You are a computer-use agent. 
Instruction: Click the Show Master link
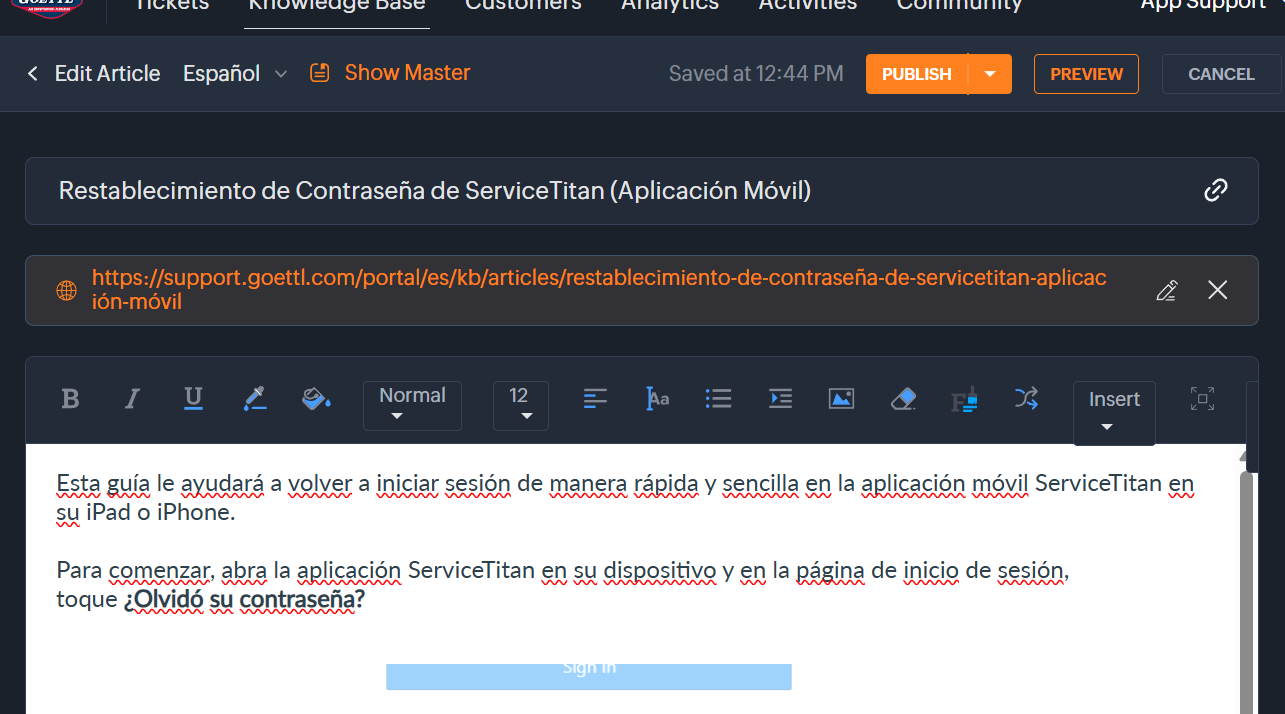pyautogui.click(x=407, y=73)
